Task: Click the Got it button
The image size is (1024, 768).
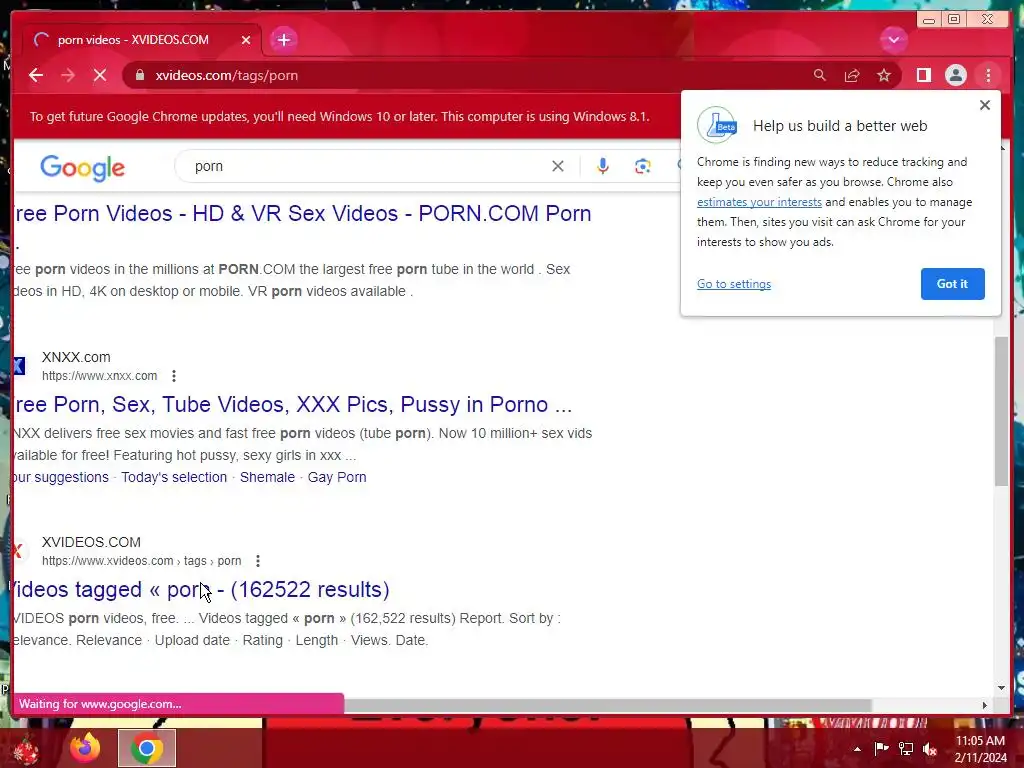Action: (x=952, y=284)
